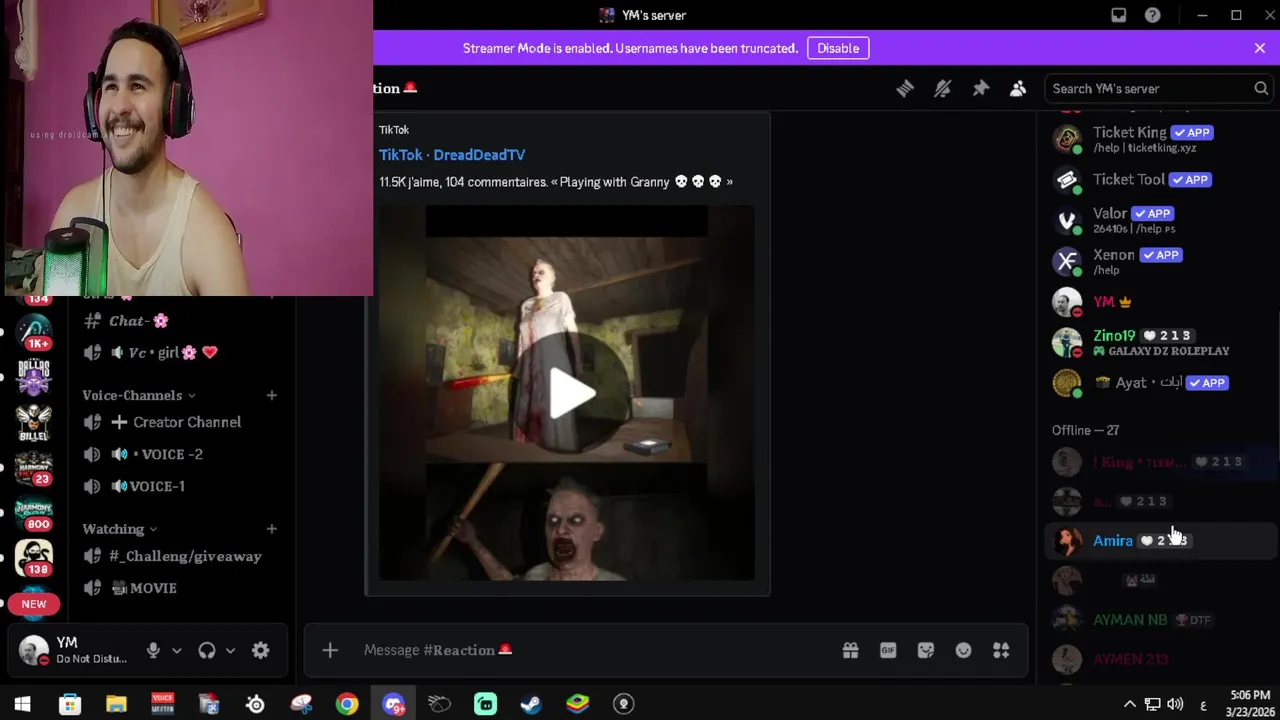The width and height of the screenshot is (1280, 720).
Task: Dismiss the Streamer Mode banner
Action: pyautogui.click(x=1259, y=48)
